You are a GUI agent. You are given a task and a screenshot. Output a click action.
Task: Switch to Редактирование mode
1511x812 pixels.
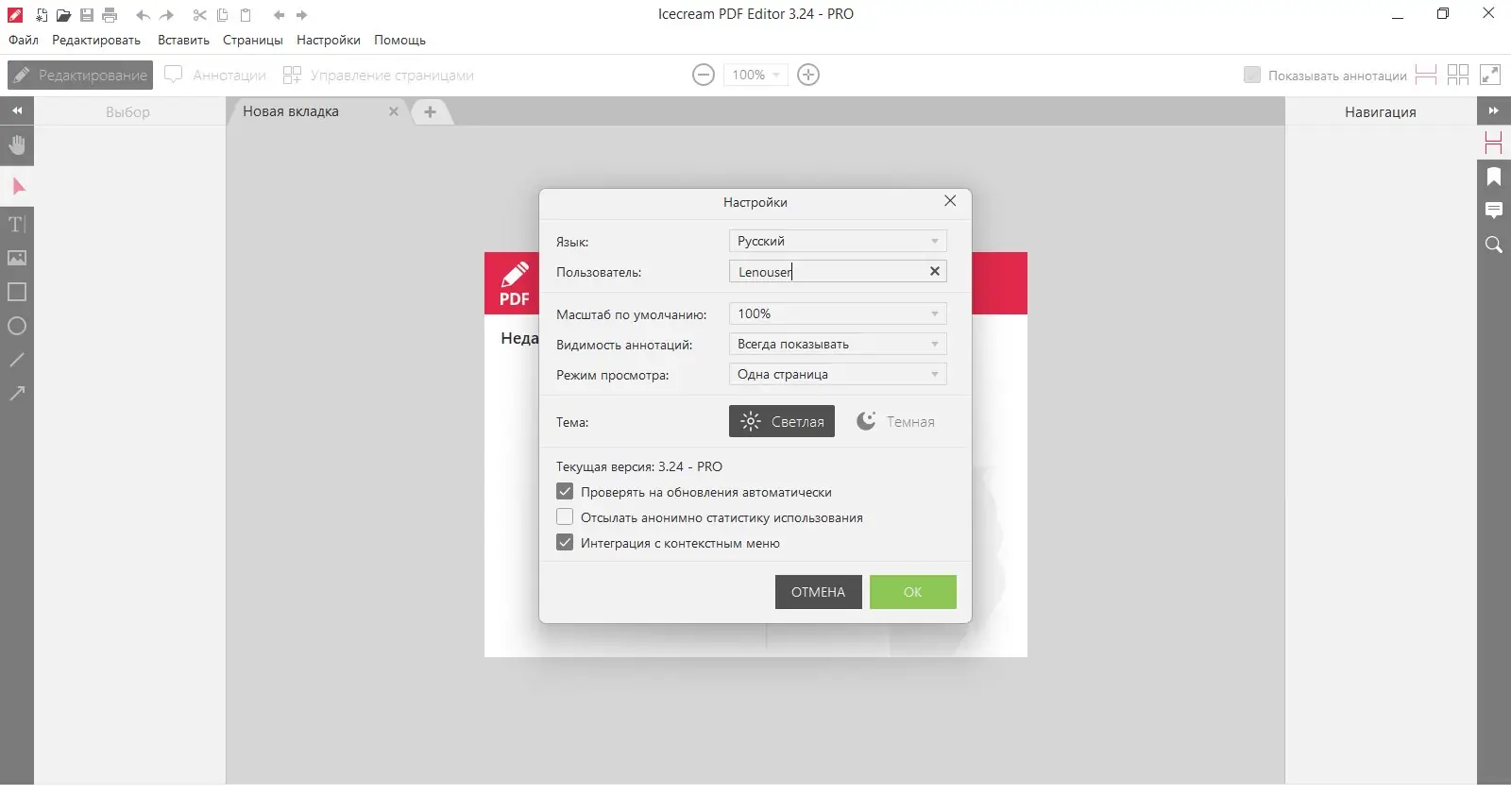(x=80, y=75)
